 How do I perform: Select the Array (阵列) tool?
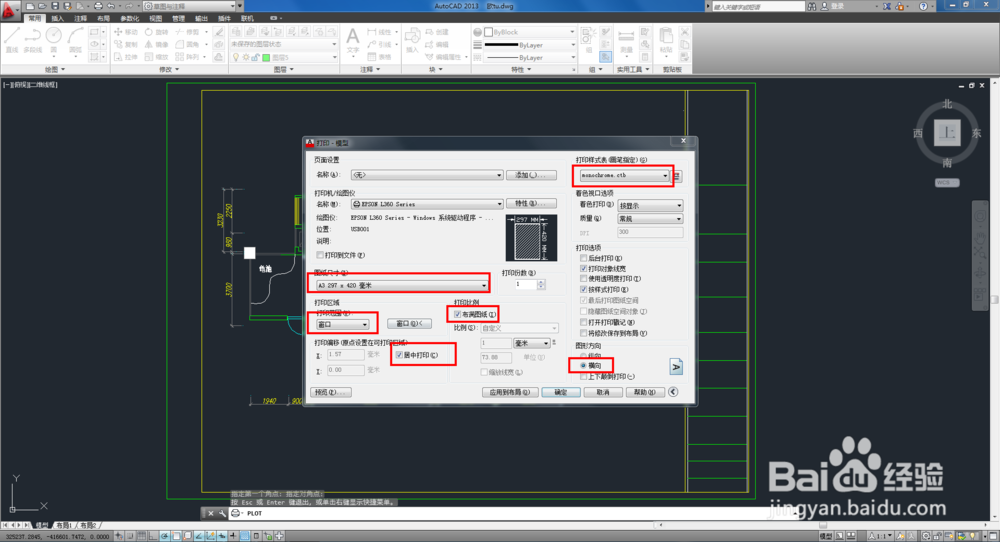(x=189, y=57)
